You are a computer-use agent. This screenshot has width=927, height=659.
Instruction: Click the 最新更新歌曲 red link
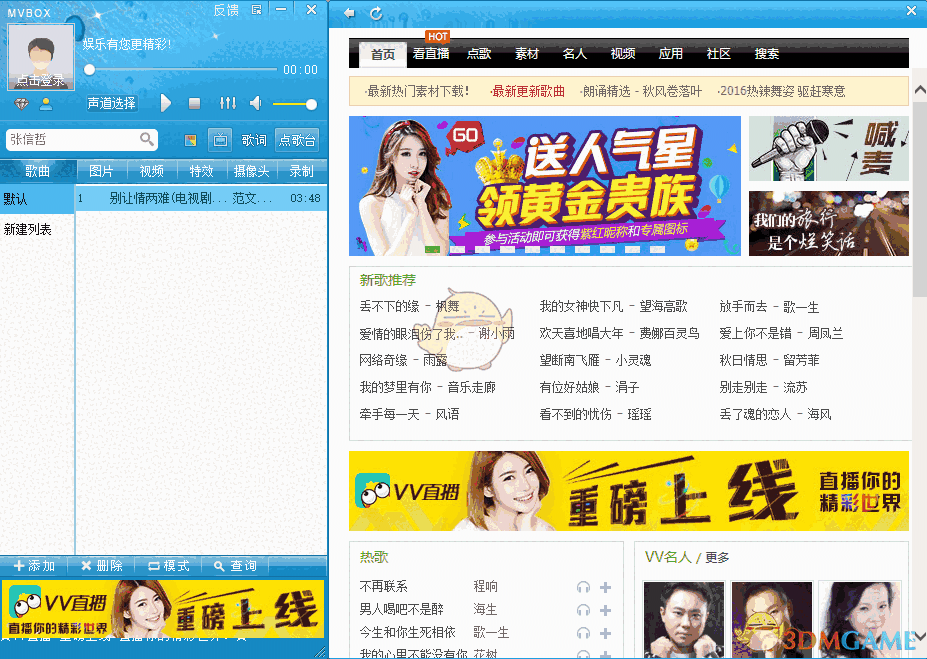[x=527, y=92]
